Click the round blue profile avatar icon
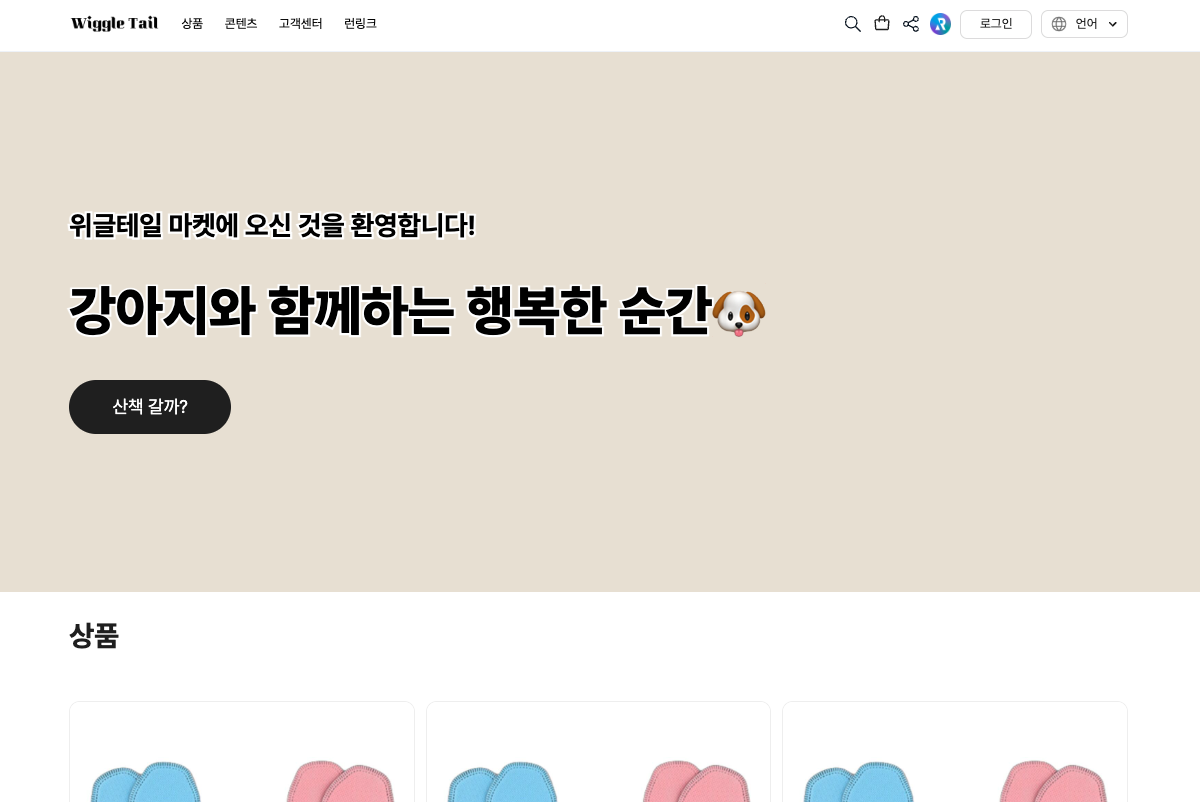The height and width of the screenshot is (802, 1200). (x=940, y=24)
